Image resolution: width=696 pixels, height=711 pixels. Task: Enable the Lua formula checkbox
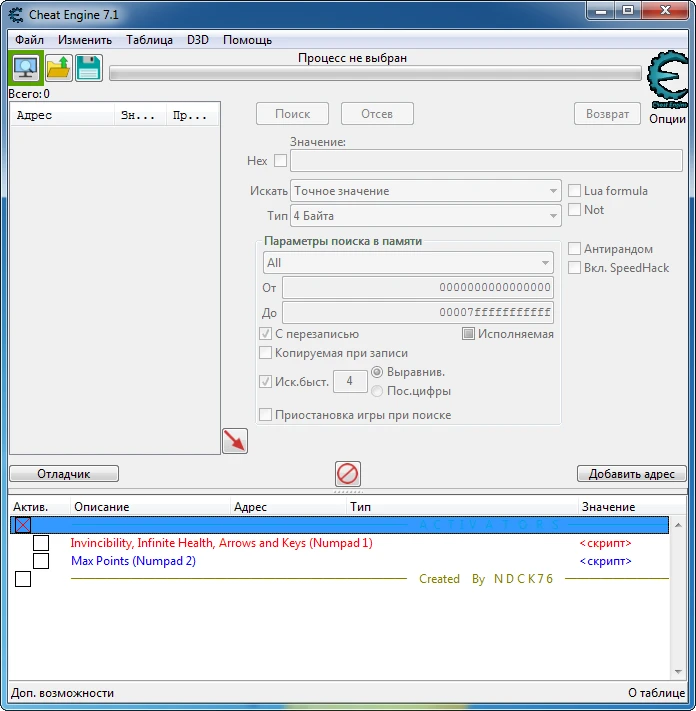tap(574, 190)
